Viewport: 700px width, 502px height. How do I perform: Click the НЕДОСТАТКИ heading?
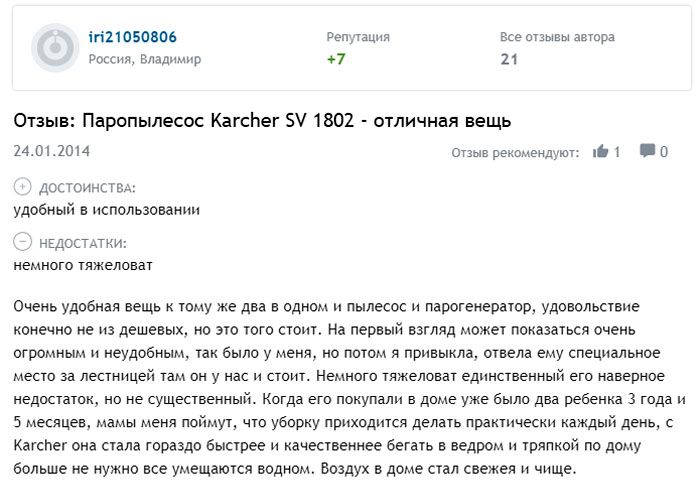click(83, 242)
